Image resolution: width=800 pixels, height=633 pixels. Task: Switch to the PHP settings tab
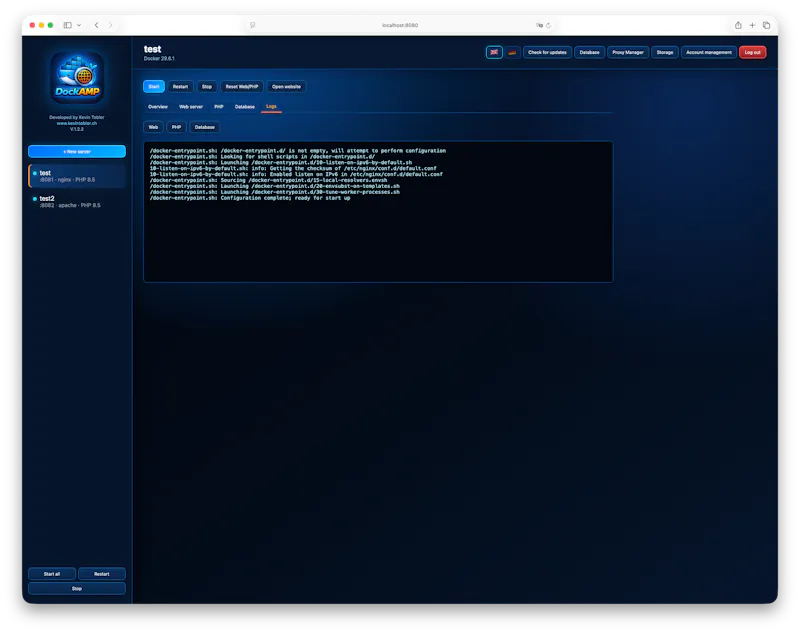click(219, 107)
